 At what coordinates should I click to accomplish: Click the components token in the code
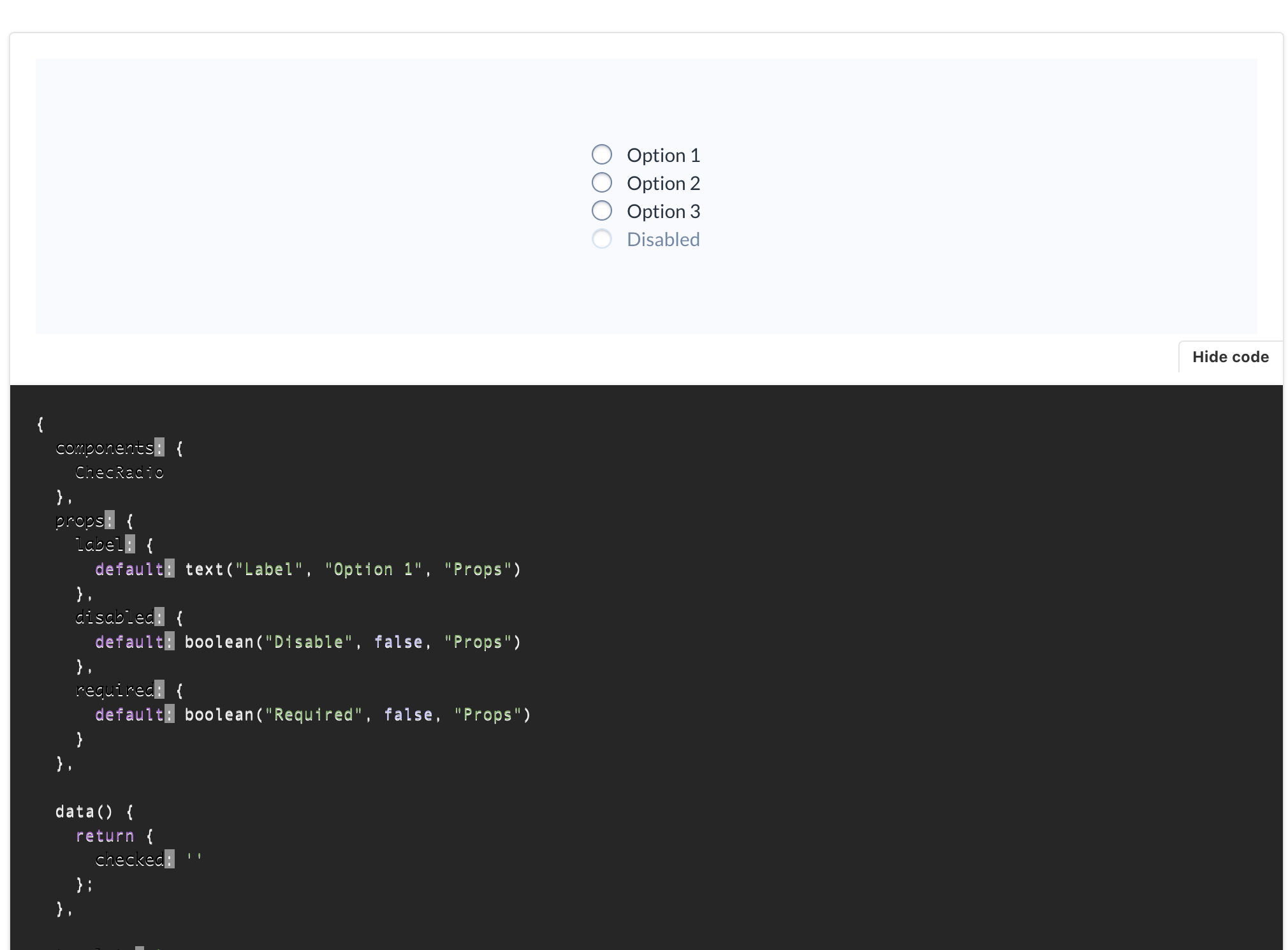pos(105,448)
